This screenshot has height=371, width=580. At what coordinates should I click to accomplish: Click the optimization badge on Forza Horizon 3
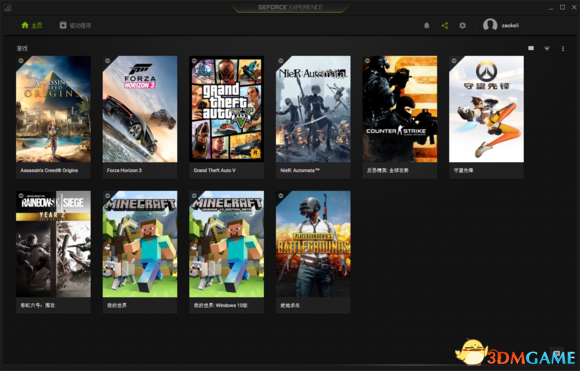point(107,61)
